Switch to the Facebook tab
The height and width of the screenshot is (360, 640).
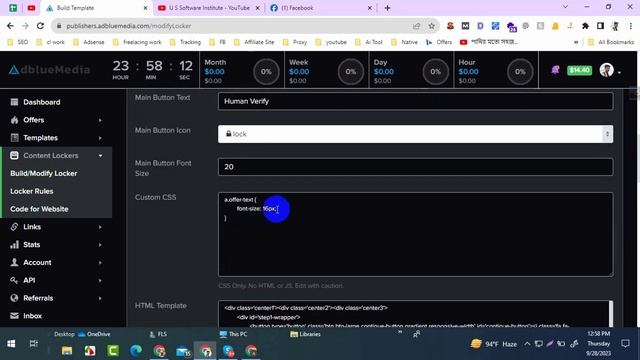(x=321, y=8)
